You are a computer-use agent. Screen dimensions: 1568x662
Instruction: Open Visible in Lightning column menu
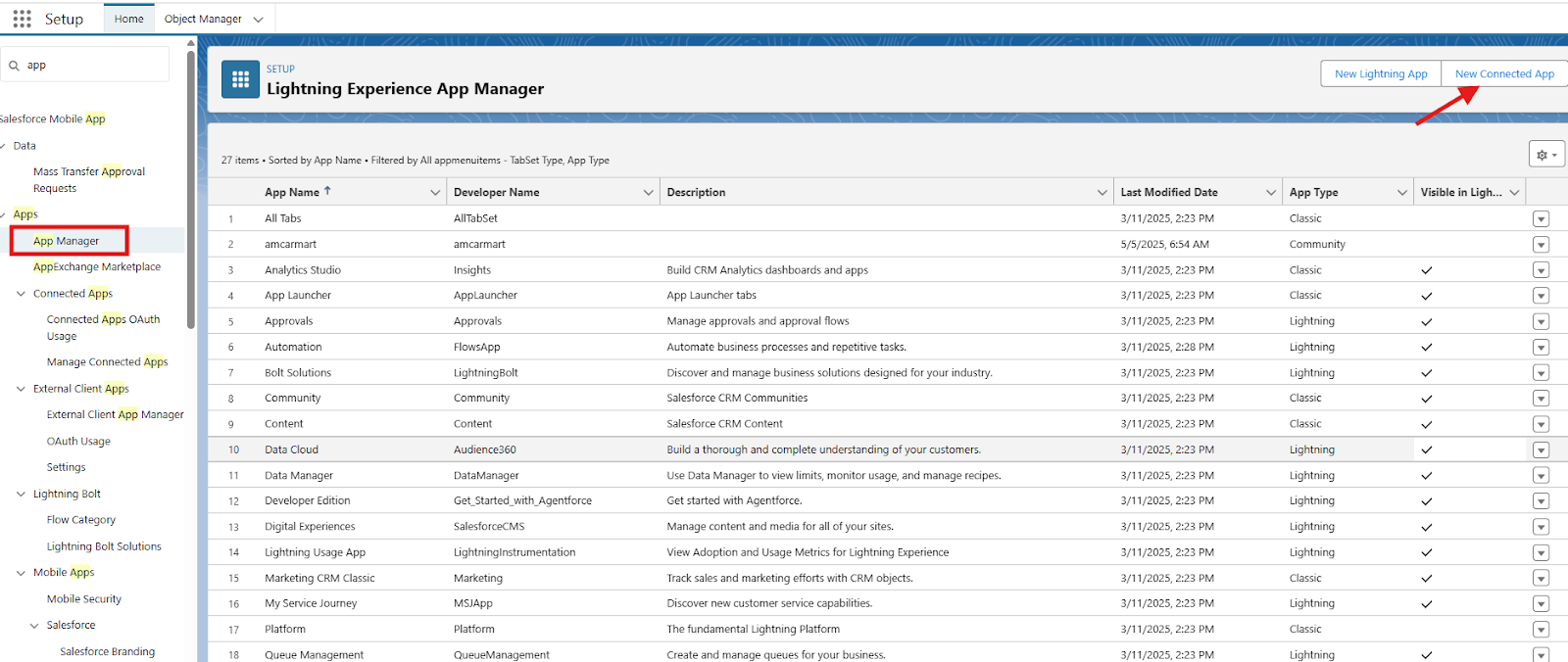[x=1514, y=193]
